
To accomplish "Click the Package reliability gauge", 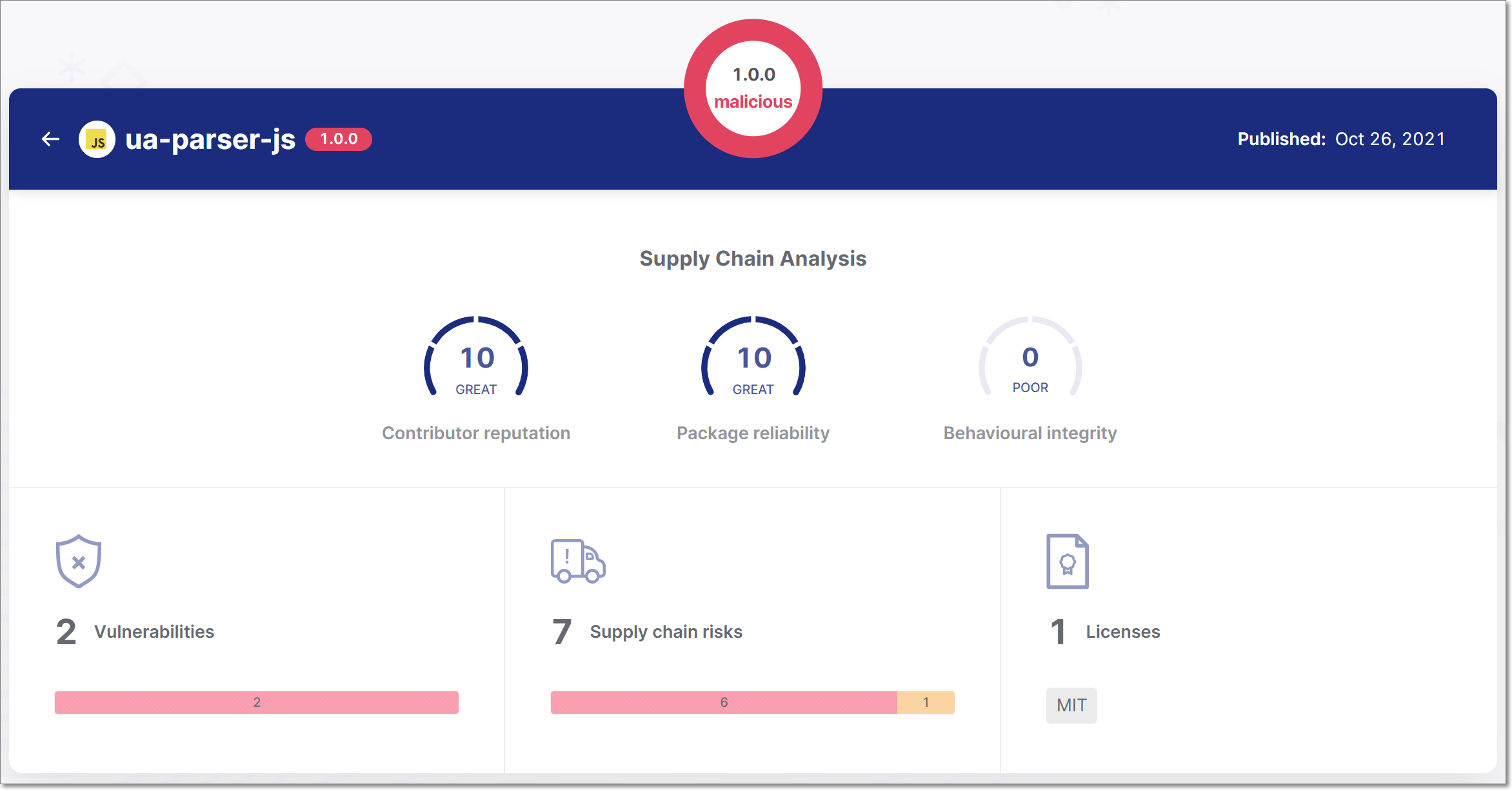I will click(753, 358).
